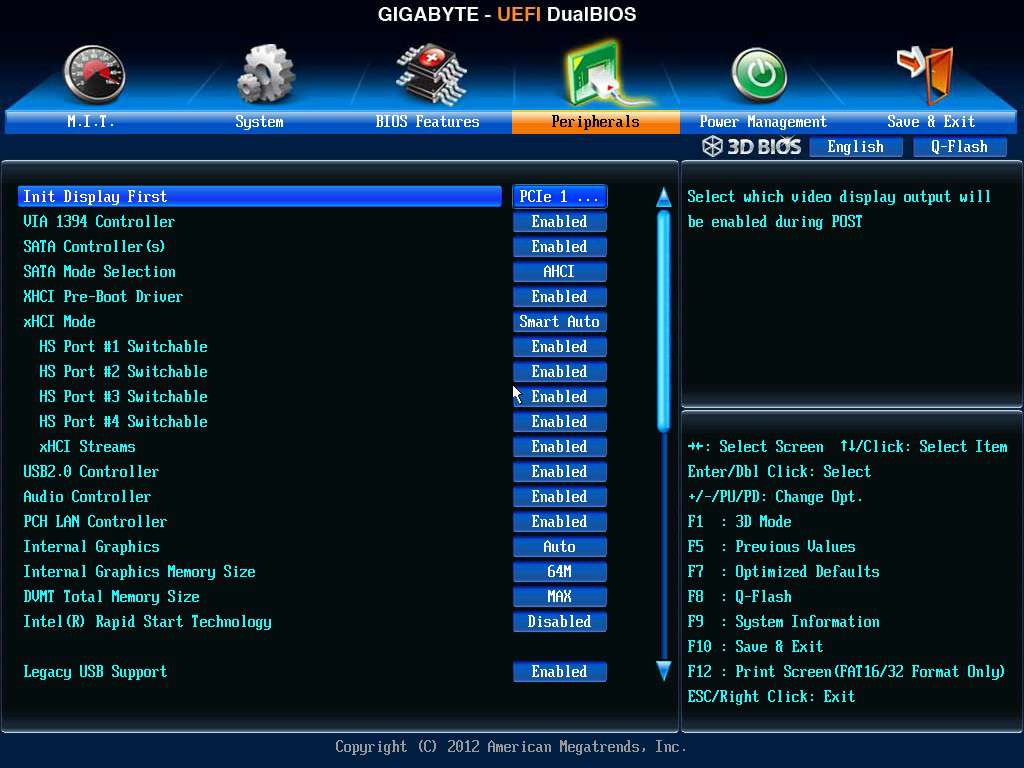Click the F7 Optimized Defaults help line
This screenshot has height=768, width=1024.
tap(784, 572)
